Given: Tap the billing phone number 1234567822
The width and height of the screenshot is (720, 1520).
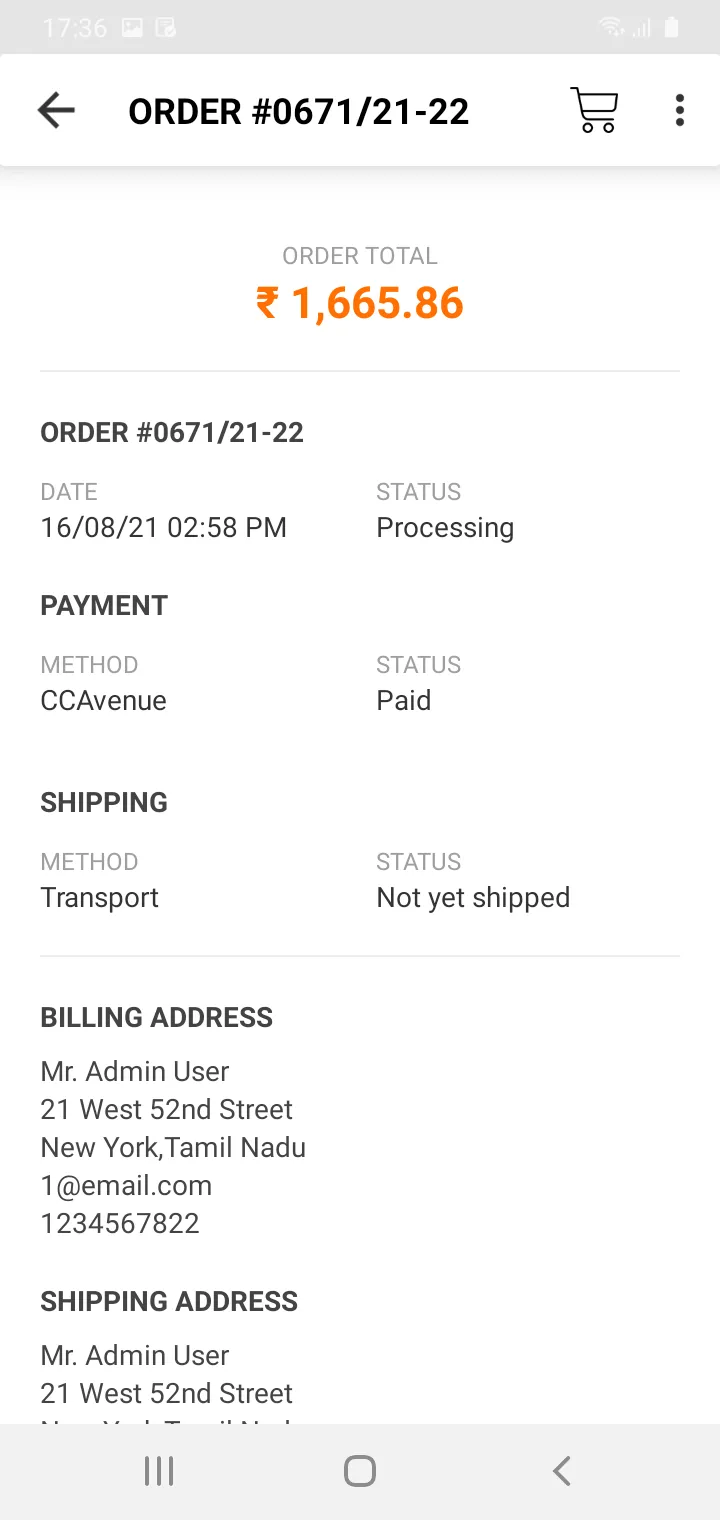Looking at the screenshot, I should click(120, 1224).
